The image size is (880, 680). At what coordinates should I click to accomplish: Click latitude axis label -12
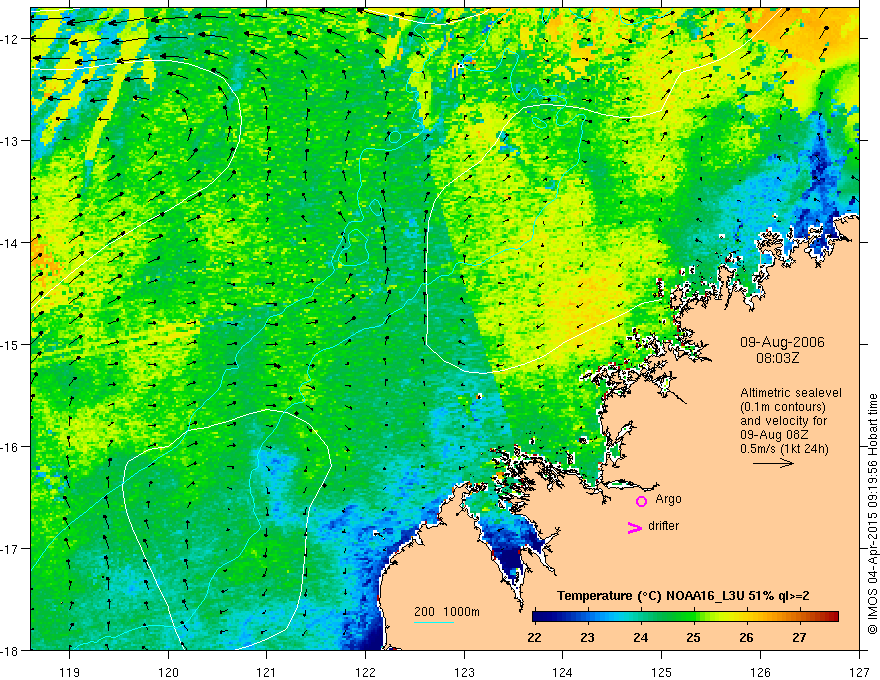(x=11, y=39)
